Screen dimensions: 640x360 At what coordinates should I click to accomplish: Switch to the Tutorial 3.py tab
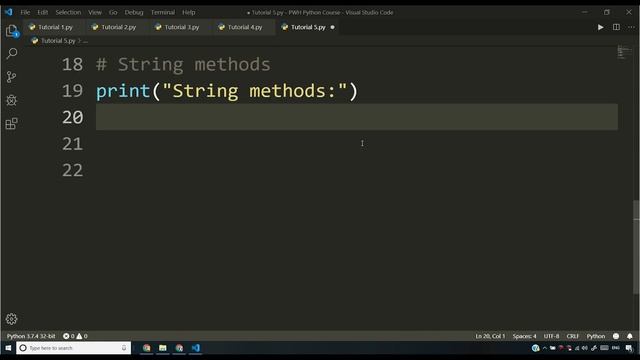click(181, 27)
